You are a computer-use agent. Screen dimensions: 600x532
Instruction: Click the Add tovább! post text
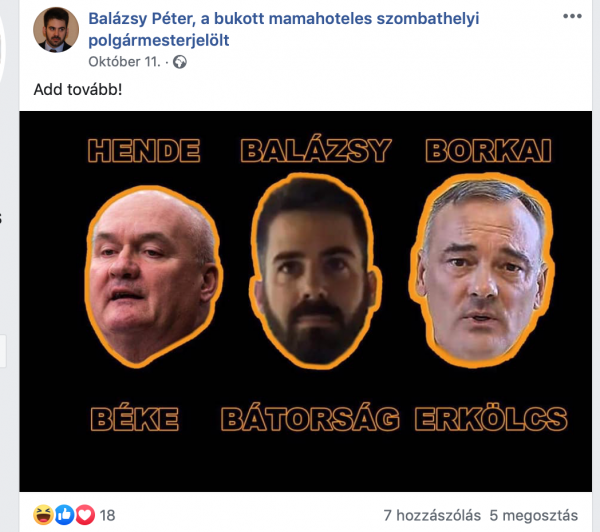tap(78, 90)
